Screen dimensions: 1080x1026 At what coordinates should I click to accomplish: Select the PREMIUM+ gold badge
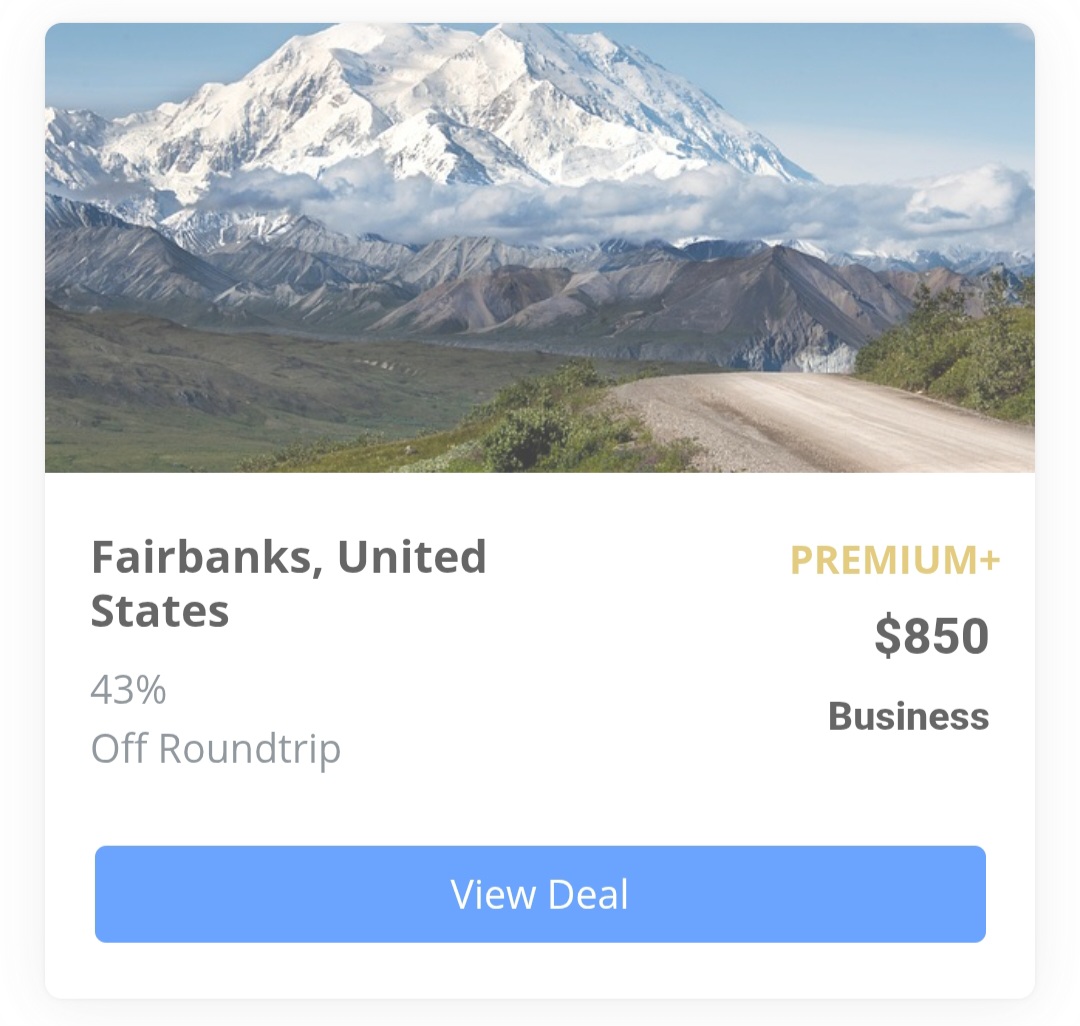pyautogui.click(x=895, y=560)
